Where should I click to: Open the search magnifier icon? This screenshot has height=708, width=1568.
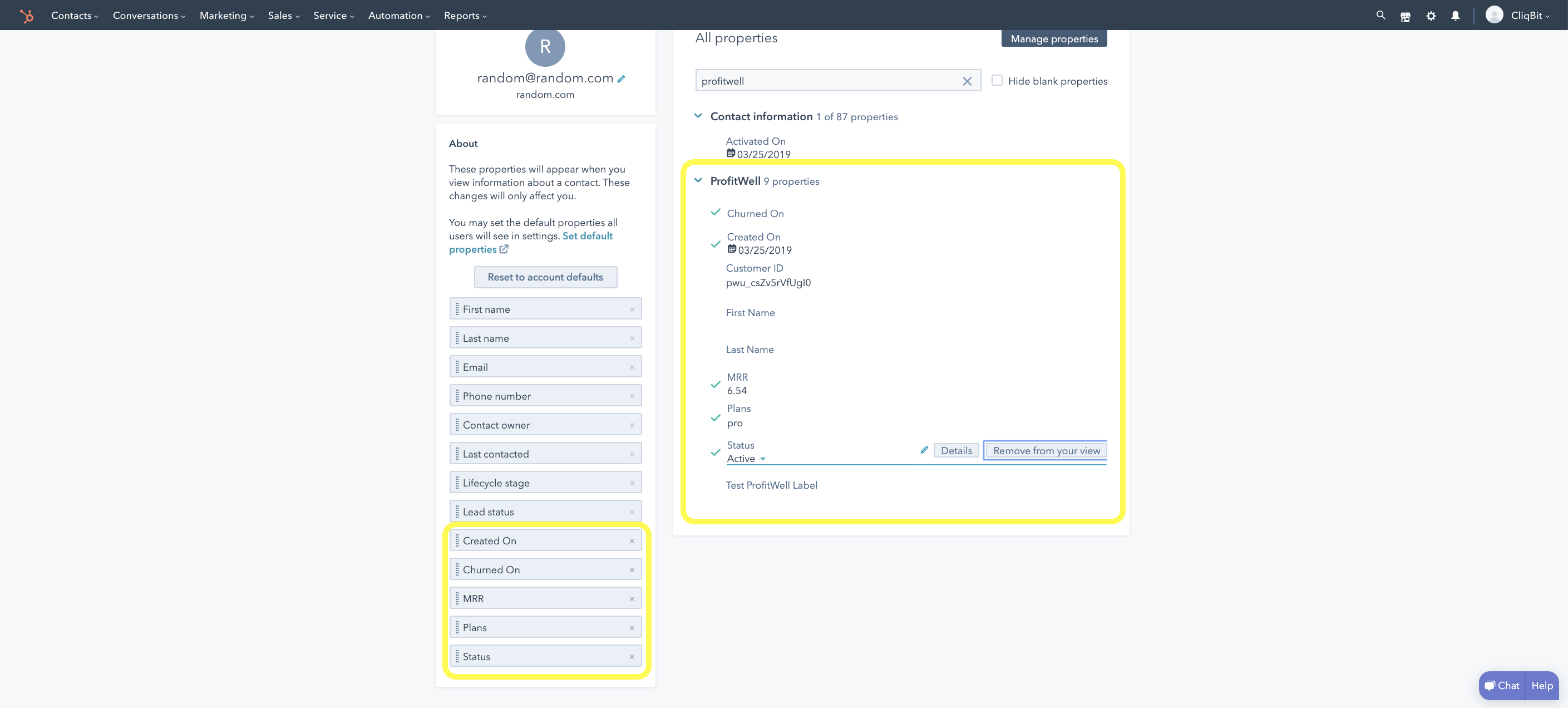1380,15
